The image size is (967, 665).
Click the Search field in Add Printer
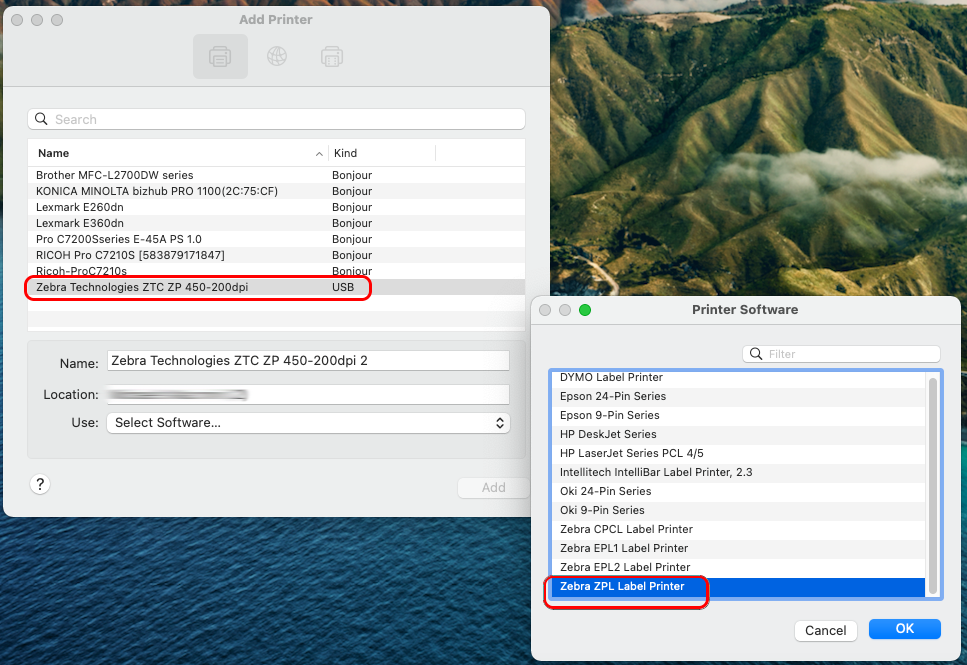[x=276, y=119]
